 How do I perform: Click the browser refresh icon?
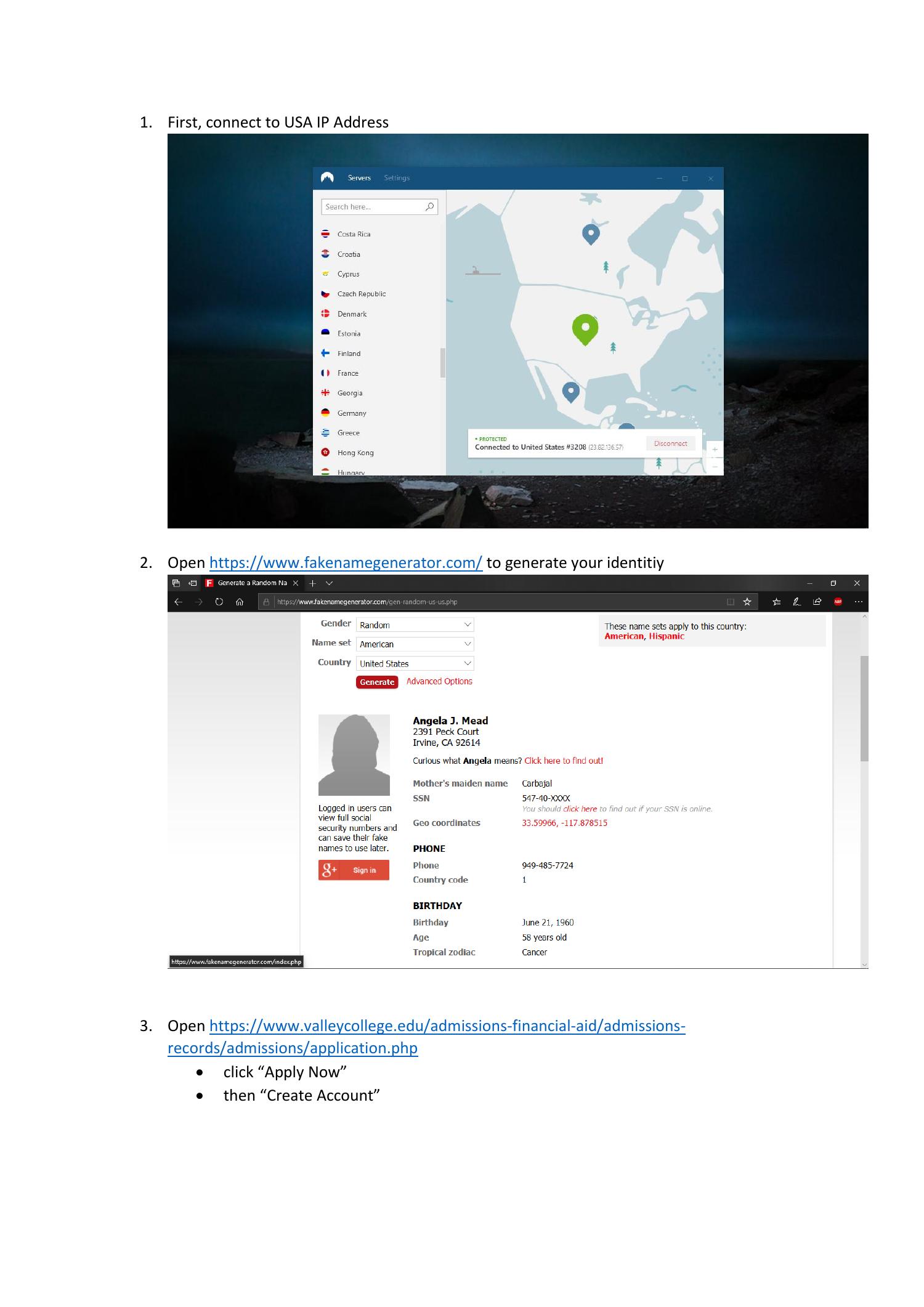pos(219,602)
